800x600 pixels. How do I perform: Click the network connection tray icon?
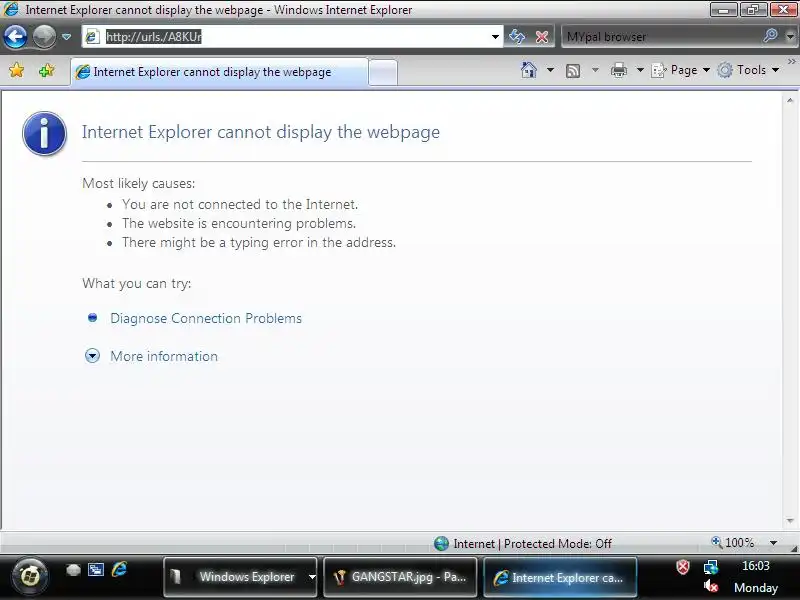(711, 567)
